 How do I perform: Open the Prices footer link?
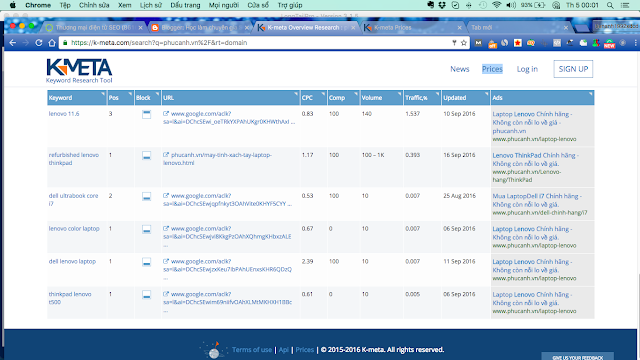(304, 350)
